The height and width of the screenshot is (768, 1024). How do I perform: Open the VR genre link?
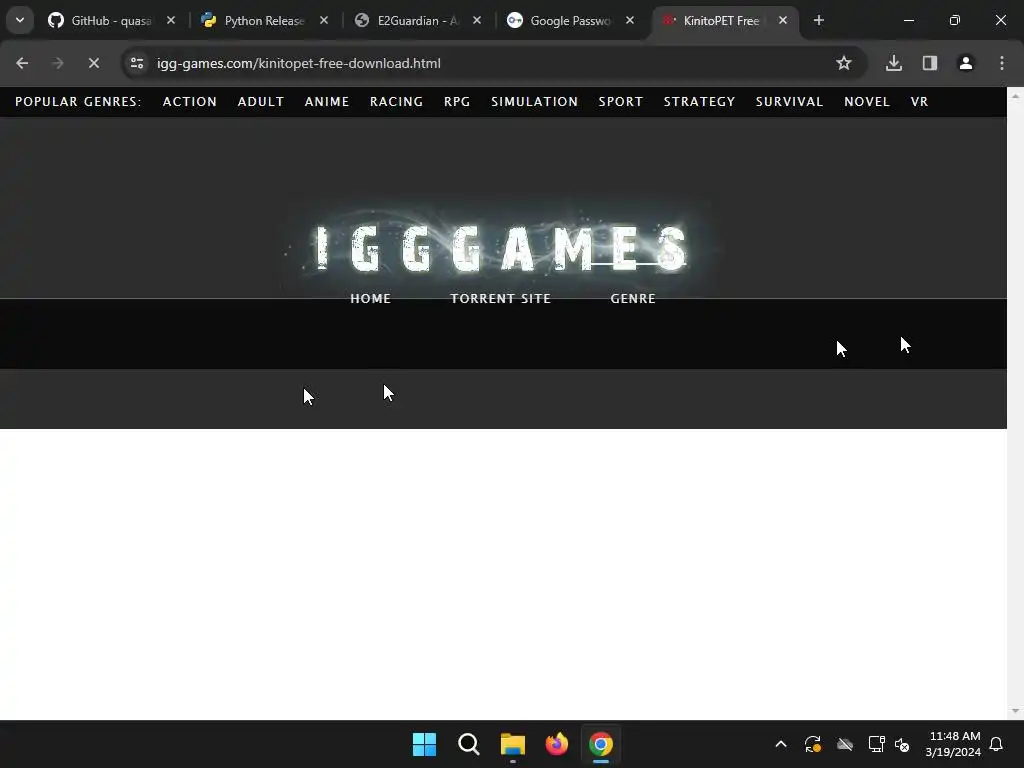(920, 102)
